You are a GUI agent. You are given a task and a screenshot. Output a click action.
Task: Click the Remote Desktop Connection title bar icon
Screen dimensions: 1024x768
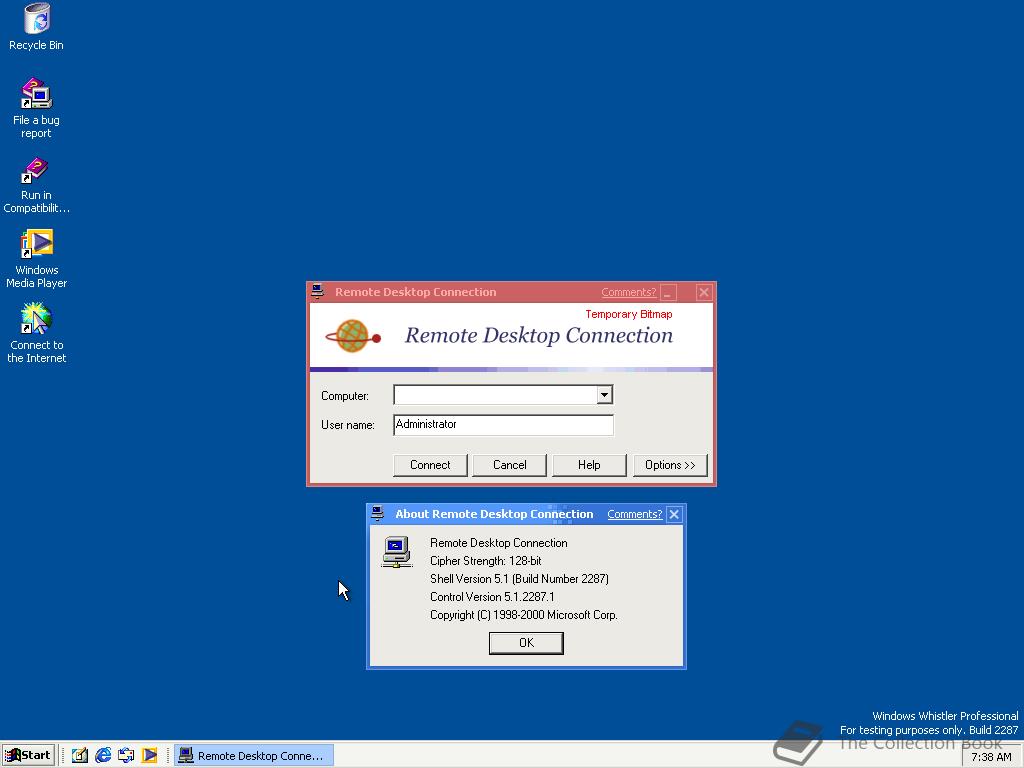coord(318,291)
